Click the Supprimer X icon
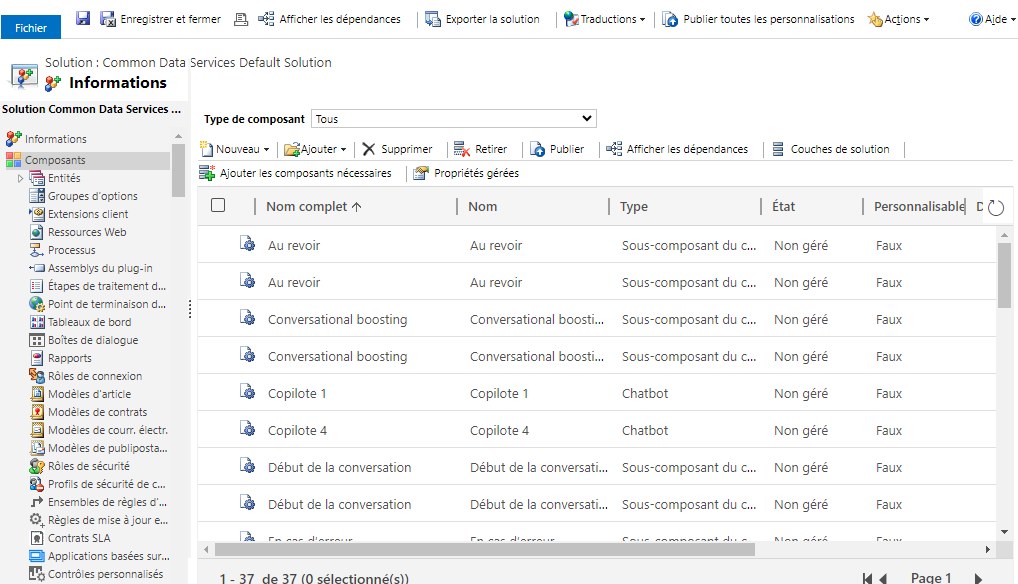1018x584 pixels. (x=369, y=149)
